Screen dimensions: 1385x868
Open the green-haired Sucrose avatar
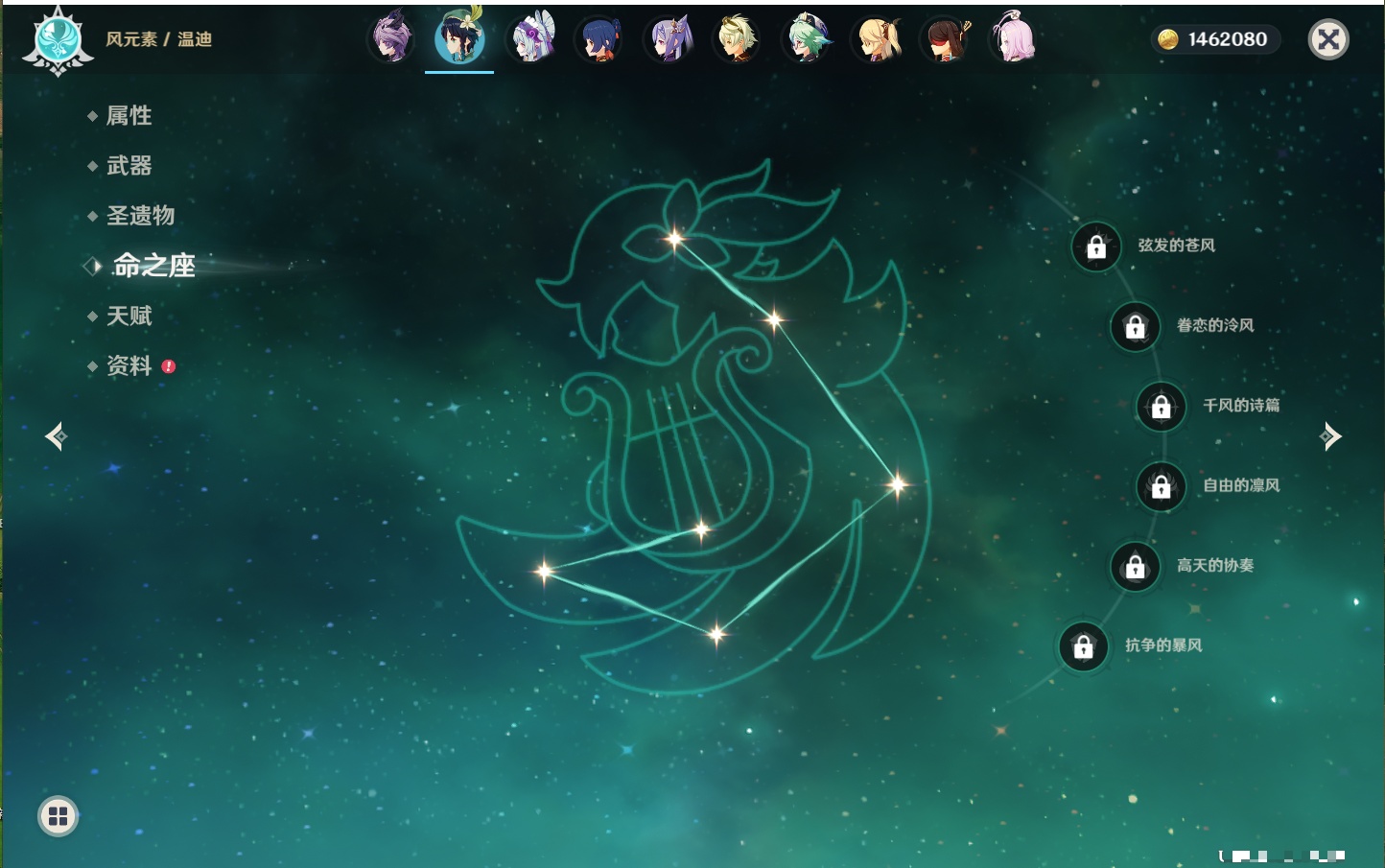point(806,39)
